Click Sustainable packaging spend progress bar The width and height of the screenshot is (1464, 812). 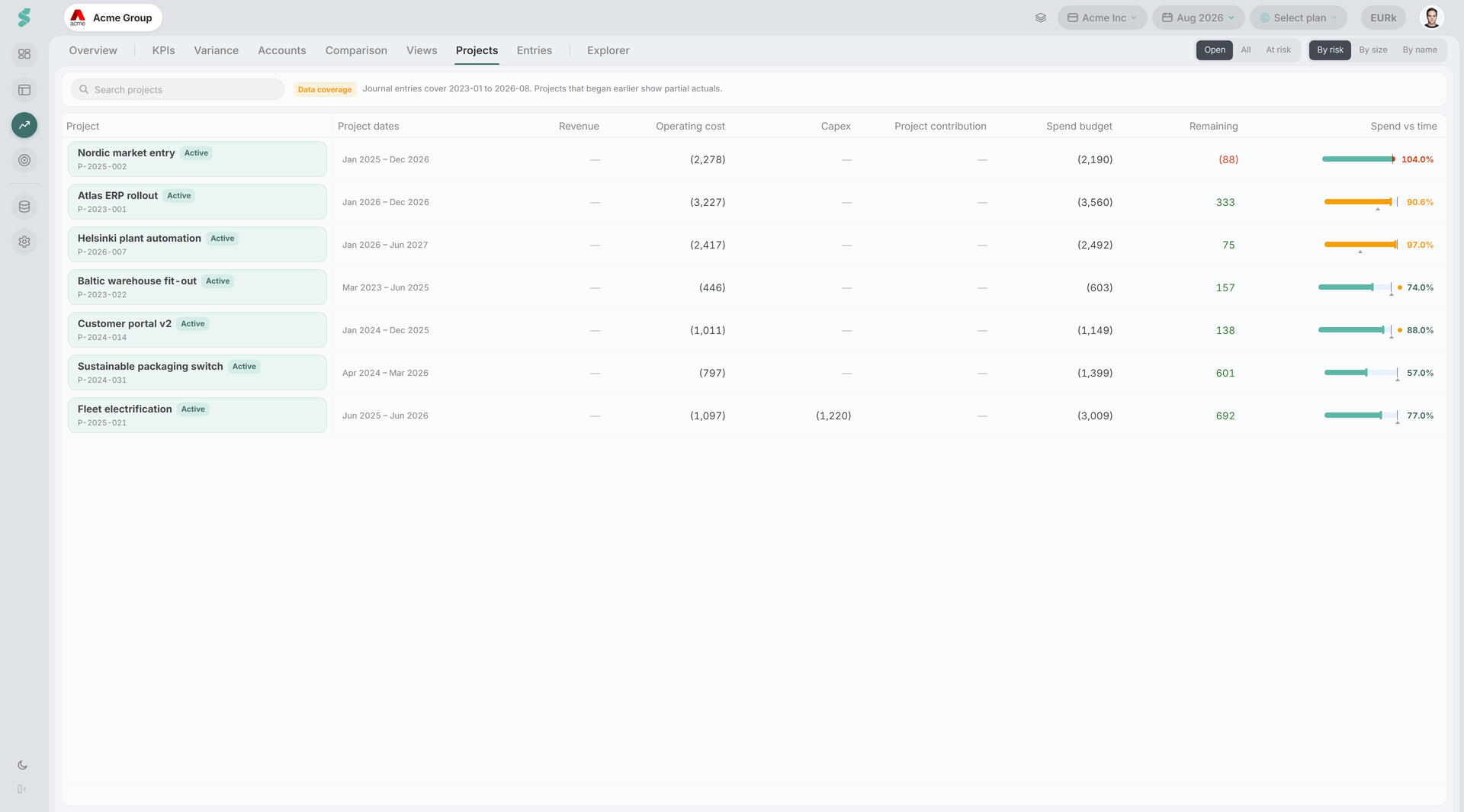(x=1360, y=373)
